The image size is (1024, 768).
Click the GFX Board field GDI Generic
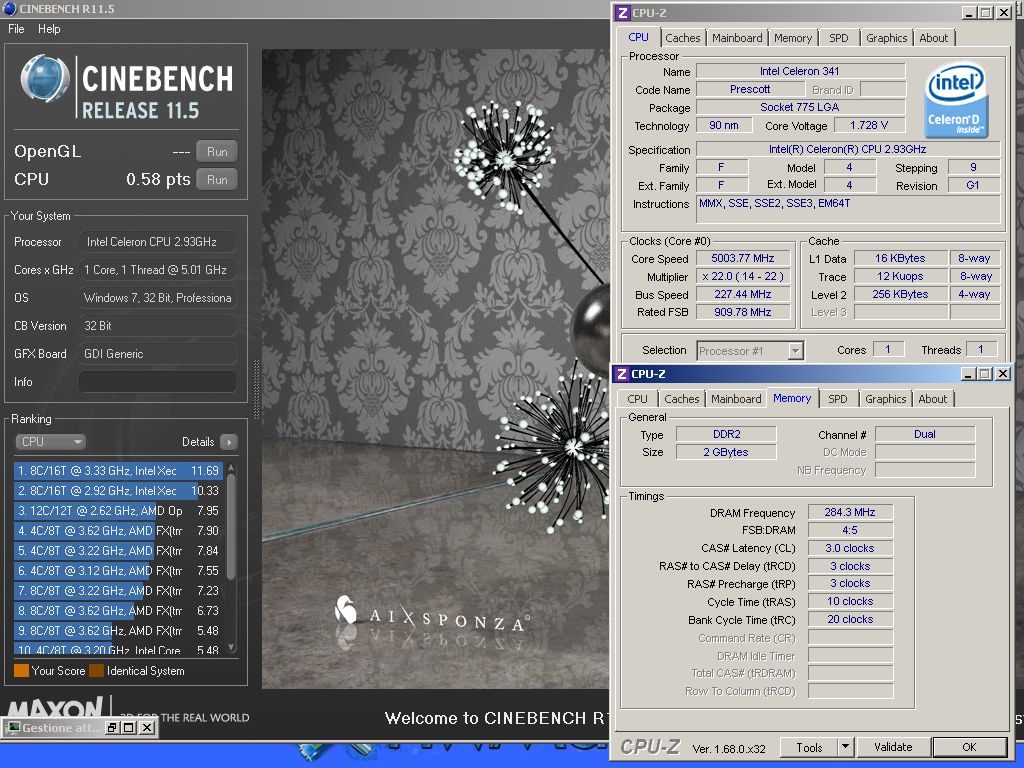(157, 353)
